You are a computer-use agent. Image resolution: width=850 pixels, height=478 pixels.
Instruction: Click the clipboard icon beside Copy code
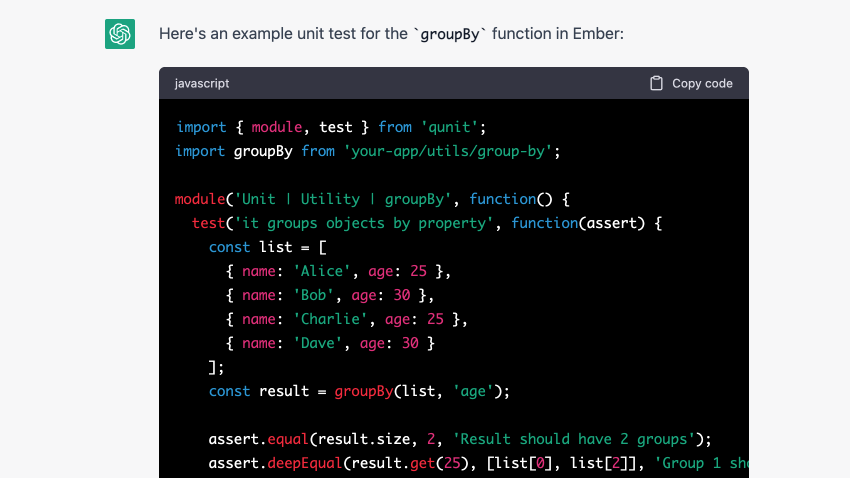tap(656, 83)
